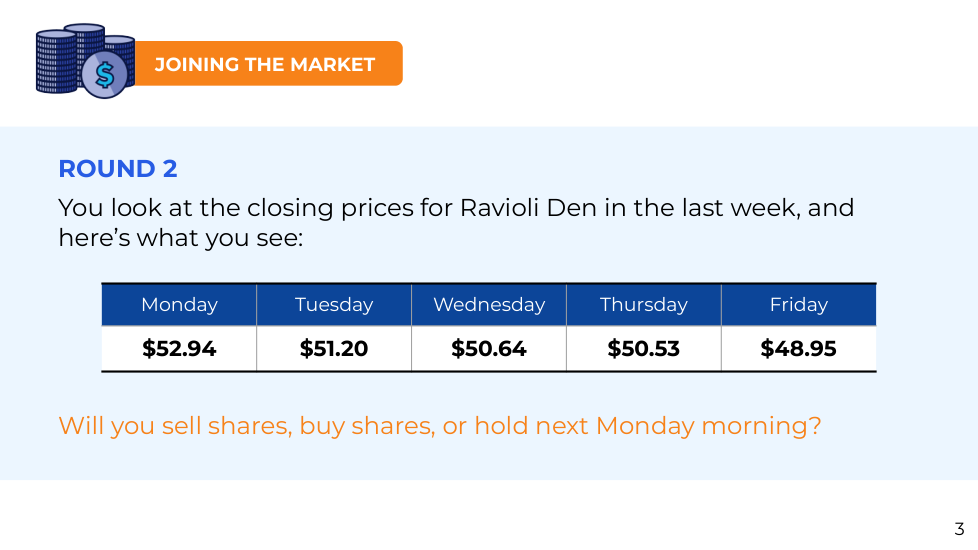This screenshot has height=550, width=978.
Task: Select the JOINING THE MARKET orange banner
Action: (266, 64)
